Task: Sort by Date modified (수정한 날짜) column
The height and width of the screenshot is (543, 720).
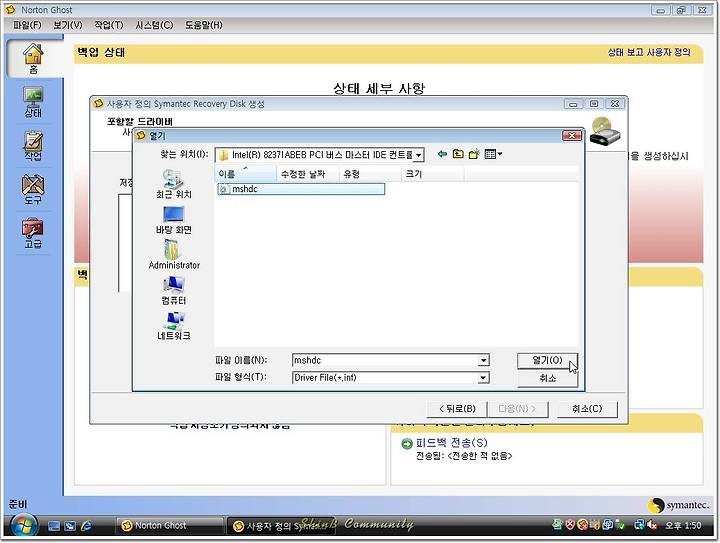Action: 308,174
